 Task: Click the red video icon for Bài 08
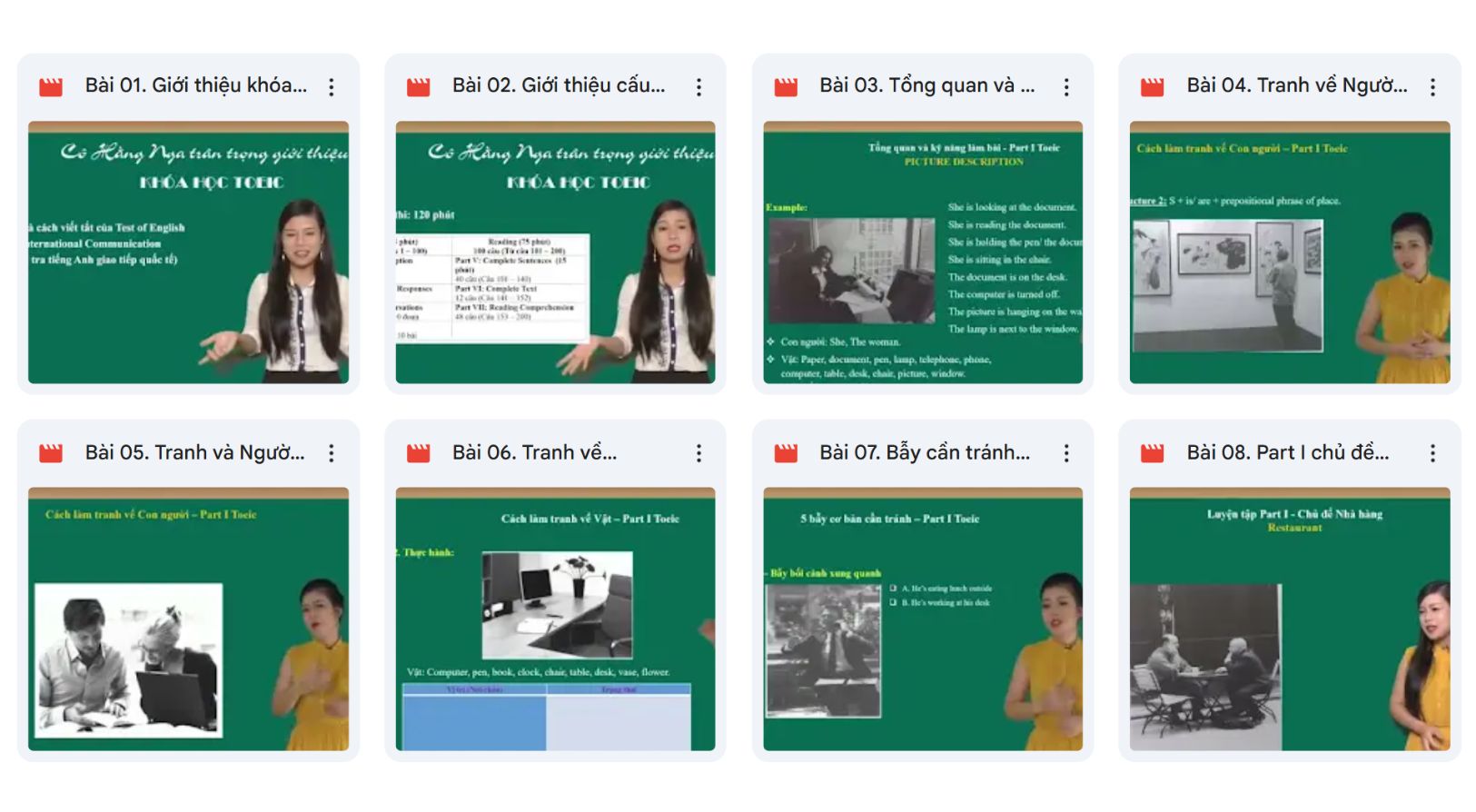tap(1153, 453)
